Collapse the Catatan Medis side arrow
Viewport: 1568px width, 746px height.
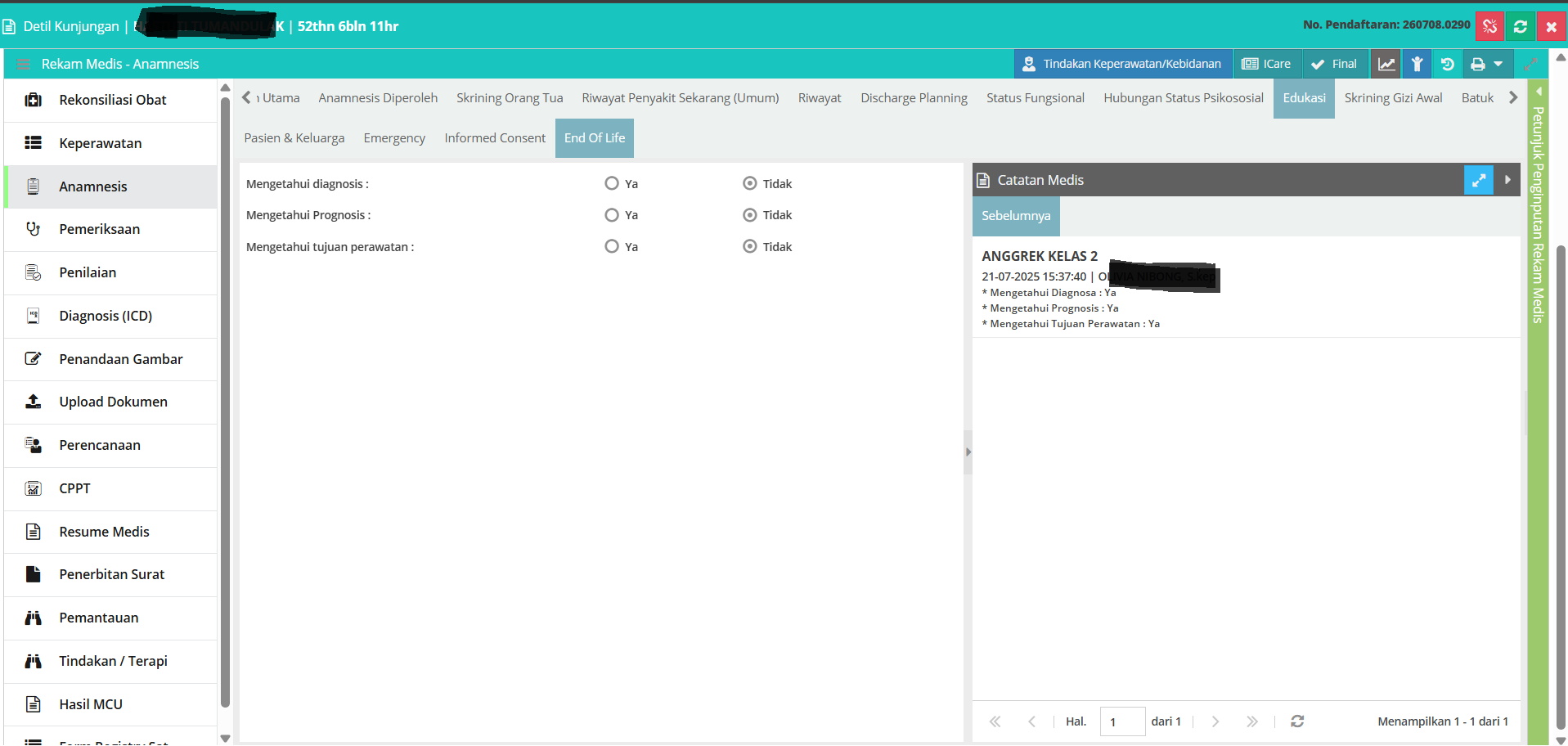1507,180
